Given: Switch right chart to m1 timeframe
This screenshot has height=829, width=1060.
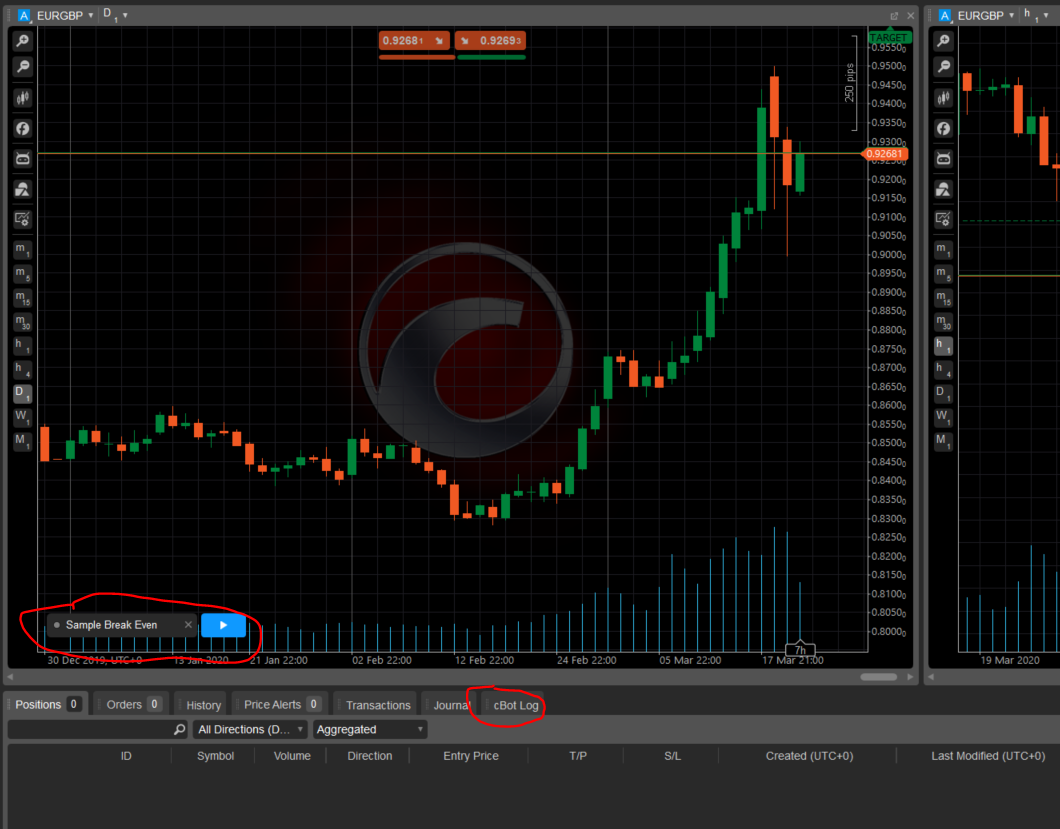Looking at the screenshot, I should [943, 250].
